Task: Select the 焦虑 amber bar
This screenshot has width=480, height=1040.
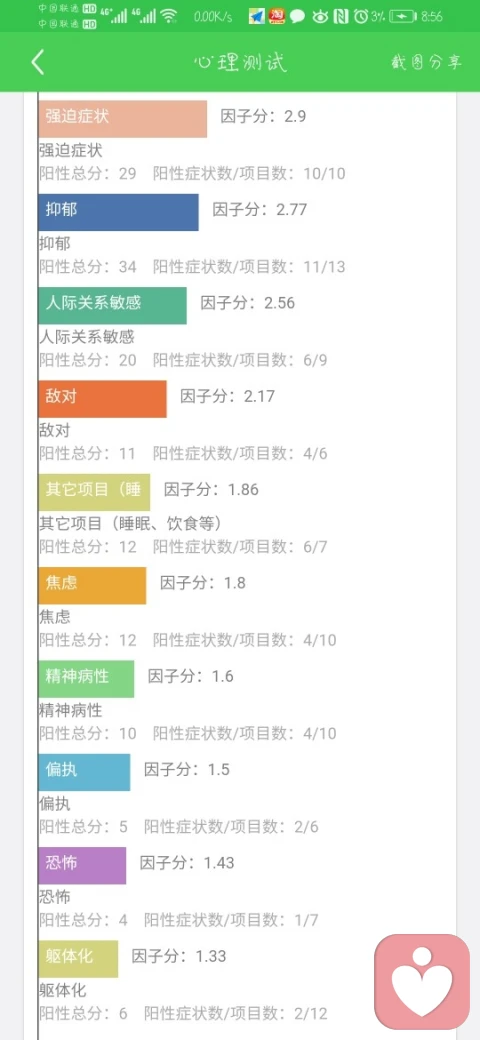Action: click(x=92, y=586)
